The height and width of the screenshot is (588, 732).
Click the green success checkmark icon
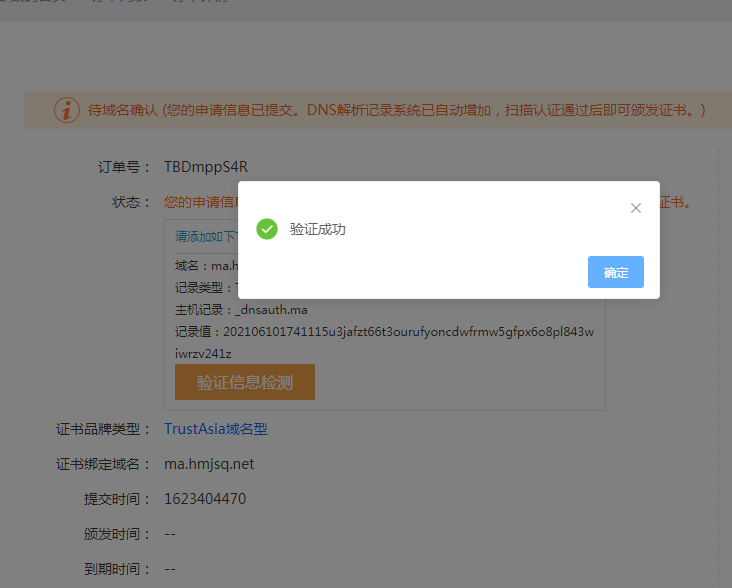click(x=267, y=229)
